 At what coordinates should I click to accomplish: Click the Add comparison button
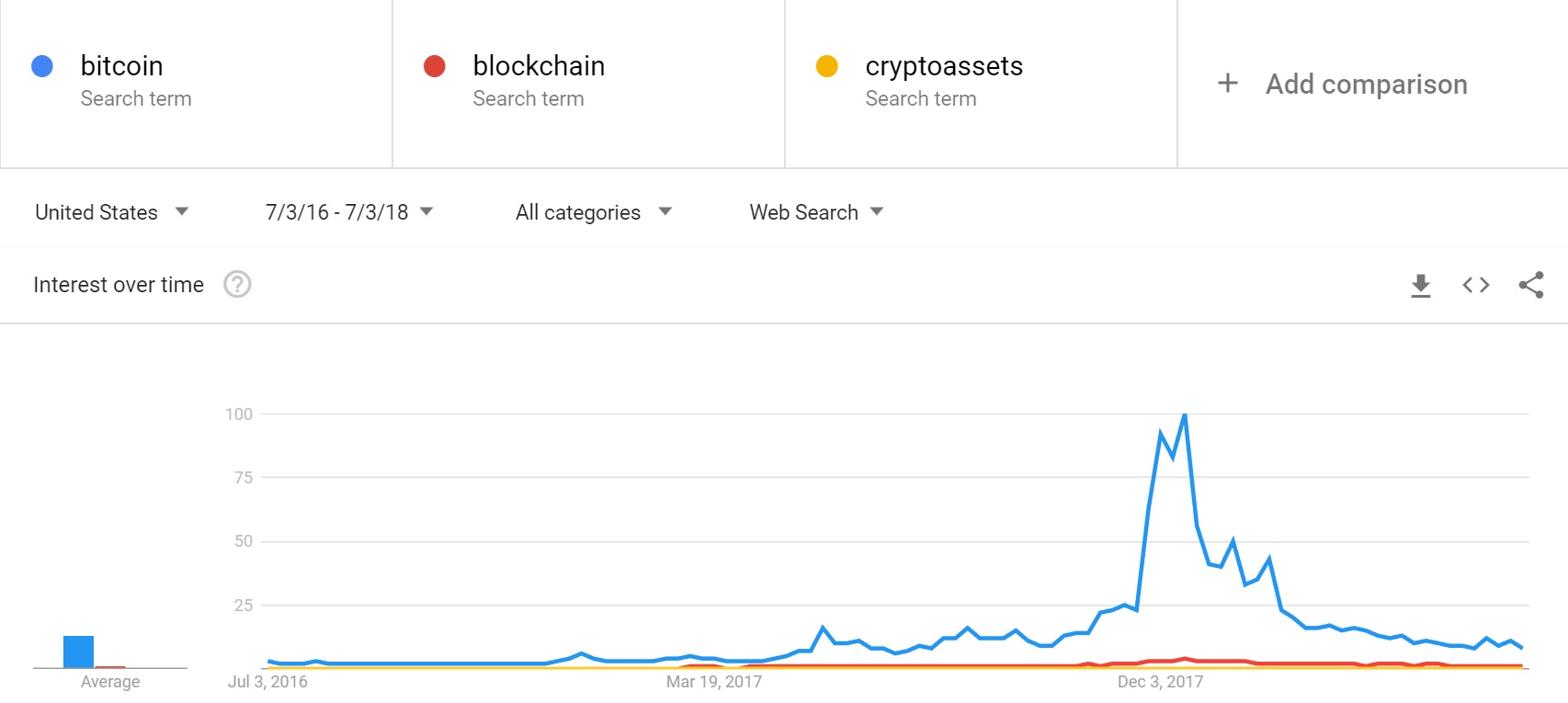pos(1366,85)
